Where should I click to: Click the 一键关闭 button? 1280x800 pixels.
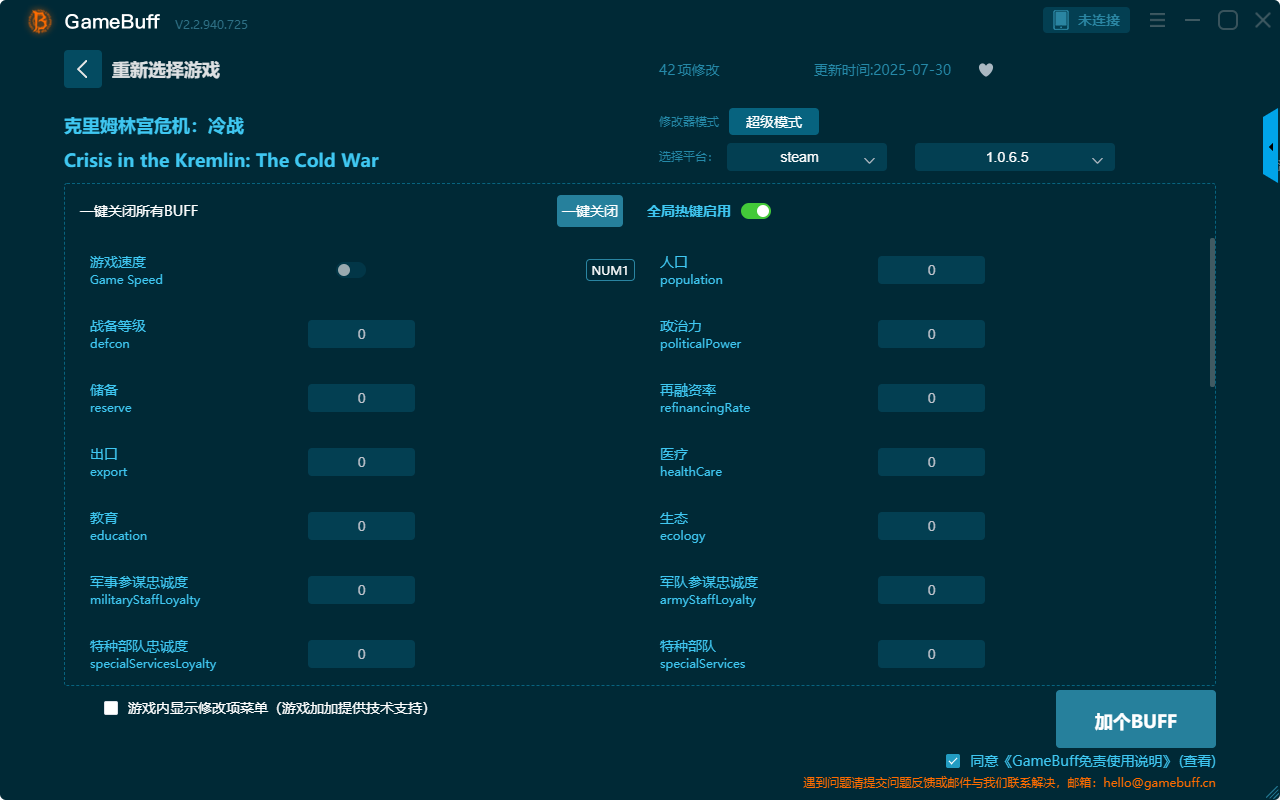pos(590,211)
